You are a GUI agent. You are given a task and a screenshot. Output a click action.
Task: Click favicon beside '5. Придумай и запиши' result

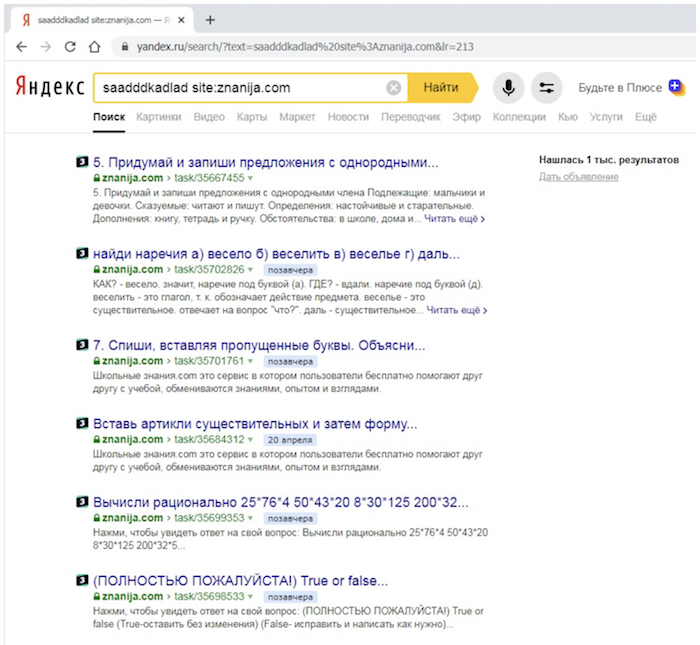click(x=82, y=162)
